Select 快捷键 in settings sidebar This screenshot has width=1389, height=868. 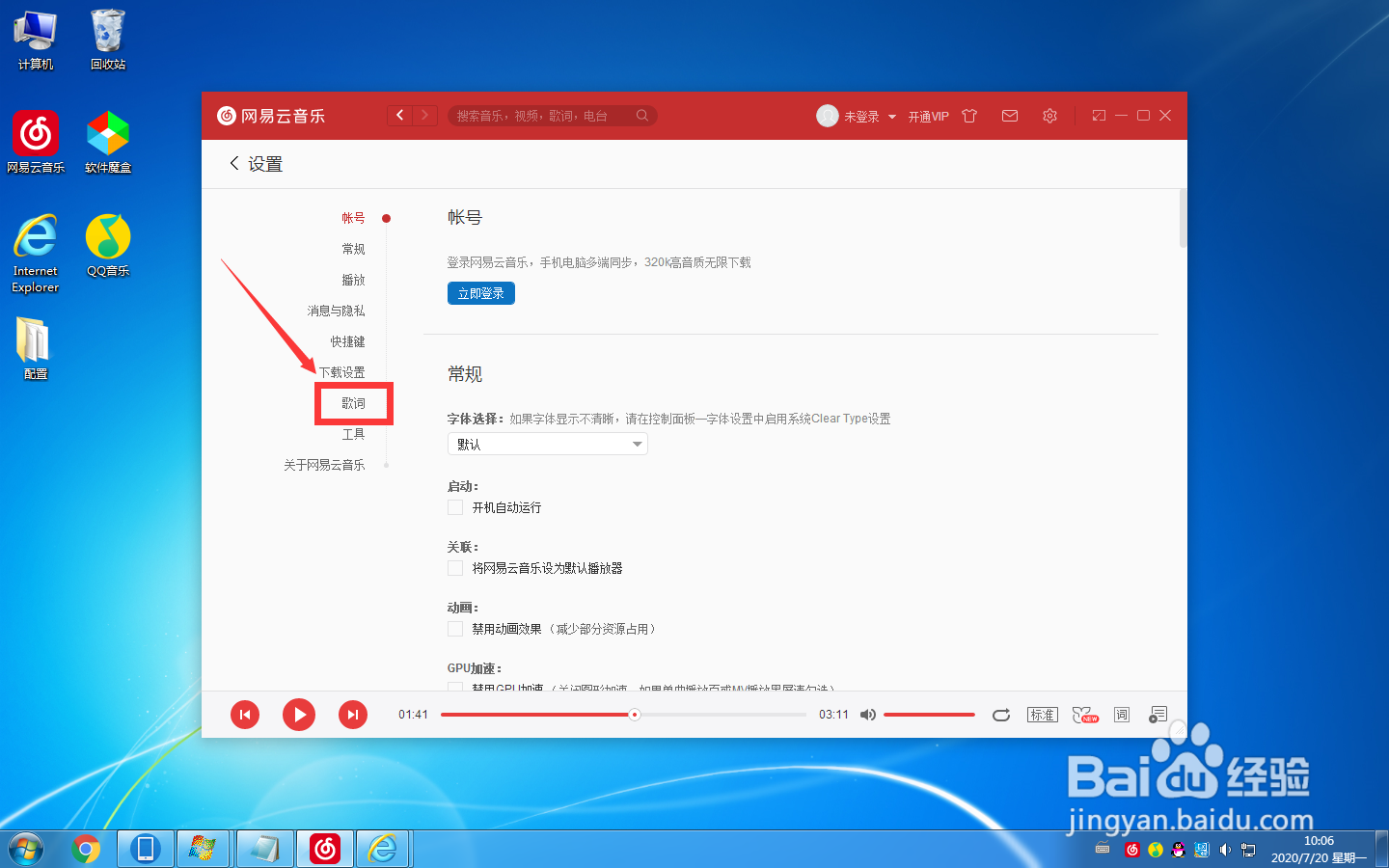click(x=347, y=341)
